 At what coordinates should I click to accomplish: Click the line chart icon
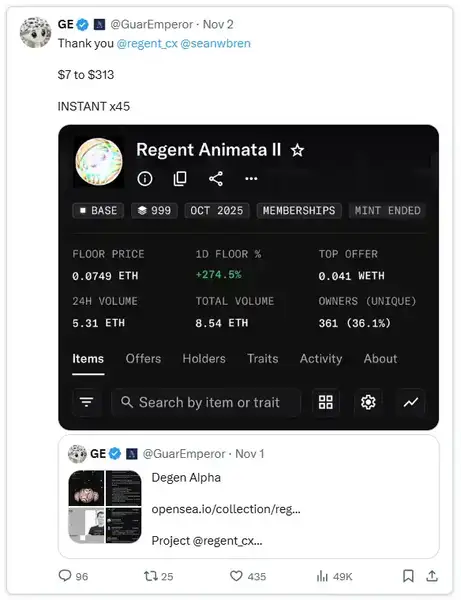click(x=411, y=402)
